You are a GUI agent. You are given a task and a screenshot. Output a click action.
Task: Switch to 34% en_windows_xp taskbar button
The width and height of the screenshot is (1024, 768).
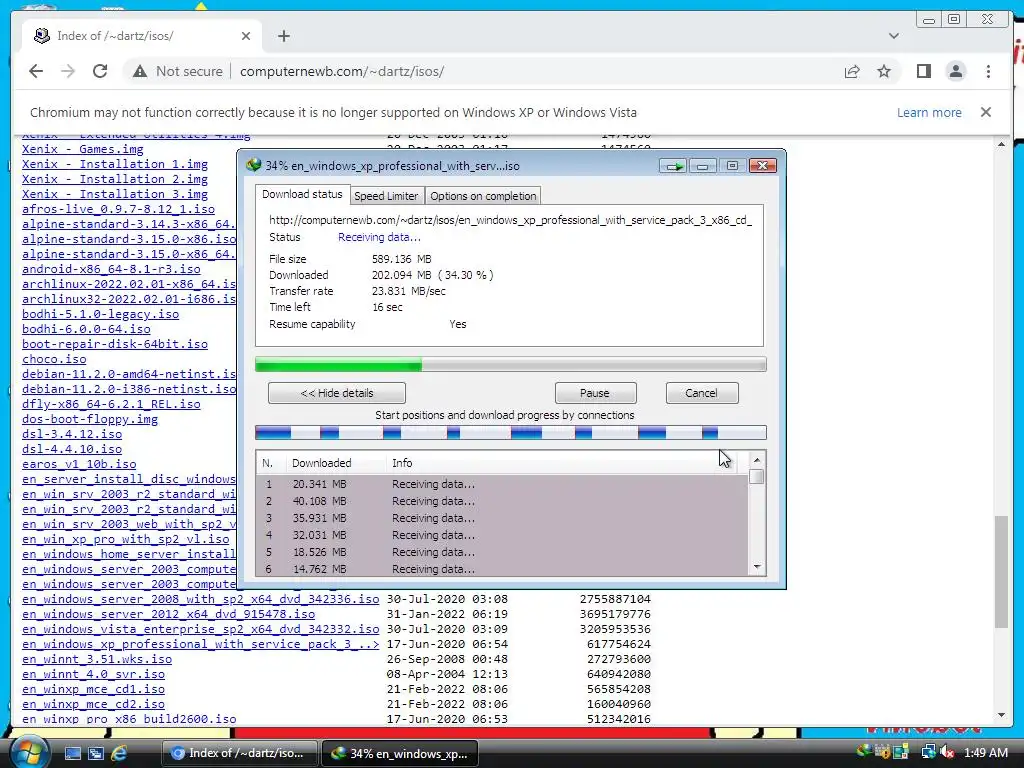point(400,753)
